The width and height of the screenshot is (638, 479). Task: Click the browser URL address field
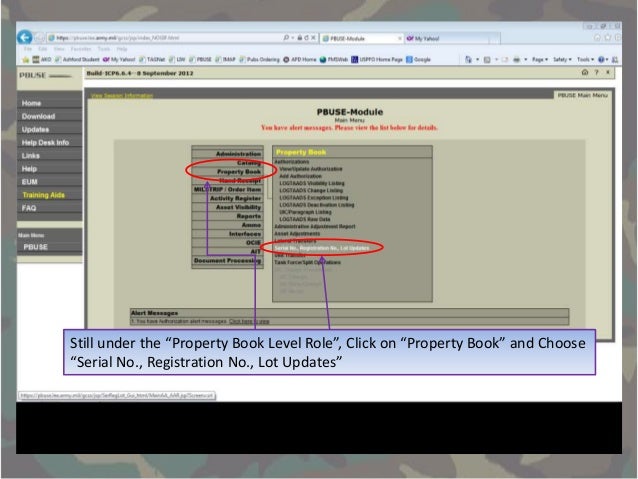(165, 38)
